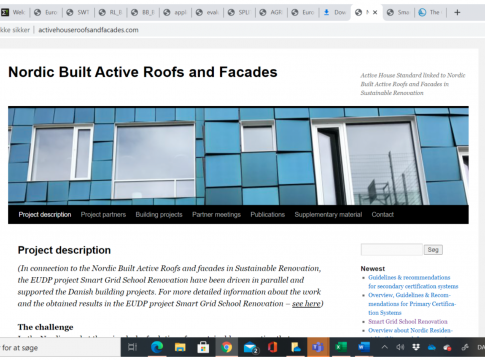
Task: Click the volume icon in system tray
Action: [400, 347]
